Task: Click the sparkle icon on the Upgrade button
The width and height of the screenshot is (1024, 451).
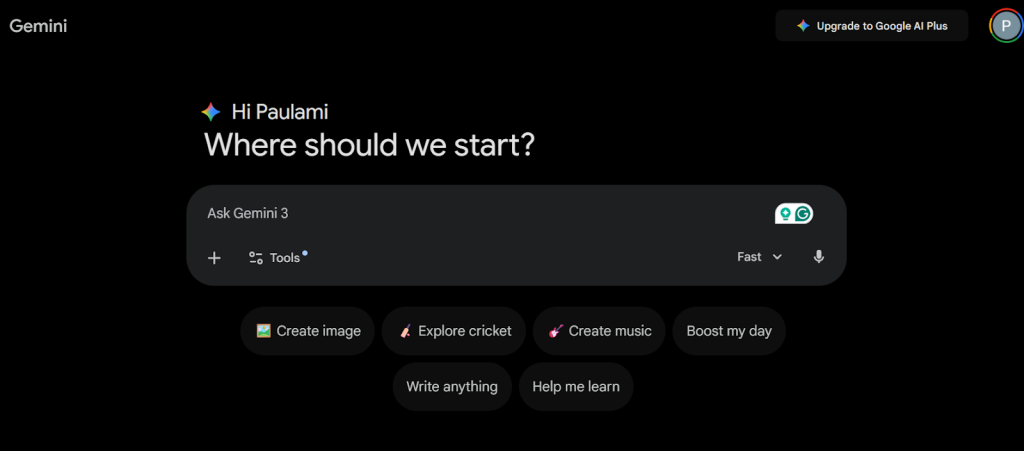Action: click(803, 26)
